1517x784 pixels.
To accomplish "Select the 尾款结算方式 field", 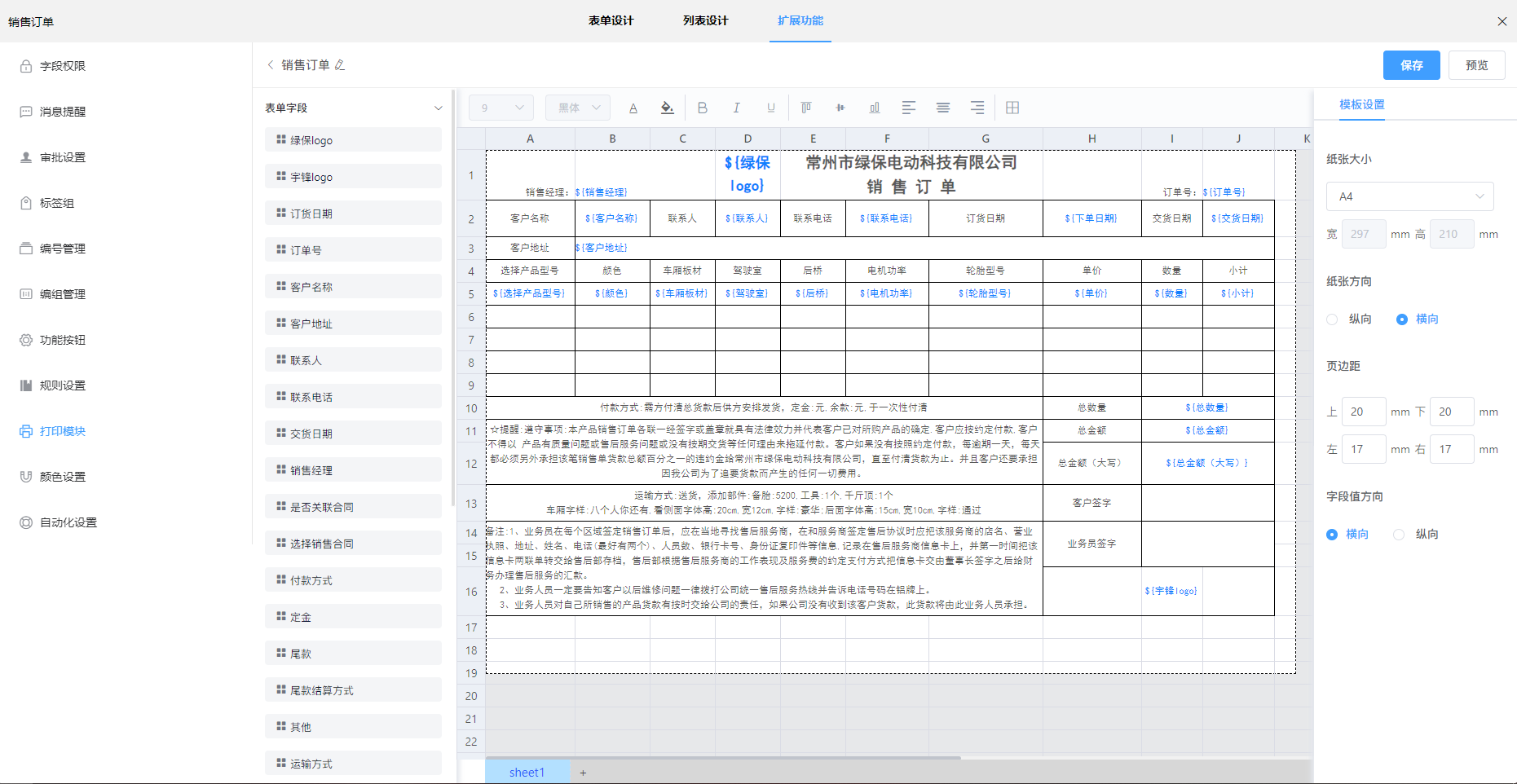I will [x=353, y=690].
